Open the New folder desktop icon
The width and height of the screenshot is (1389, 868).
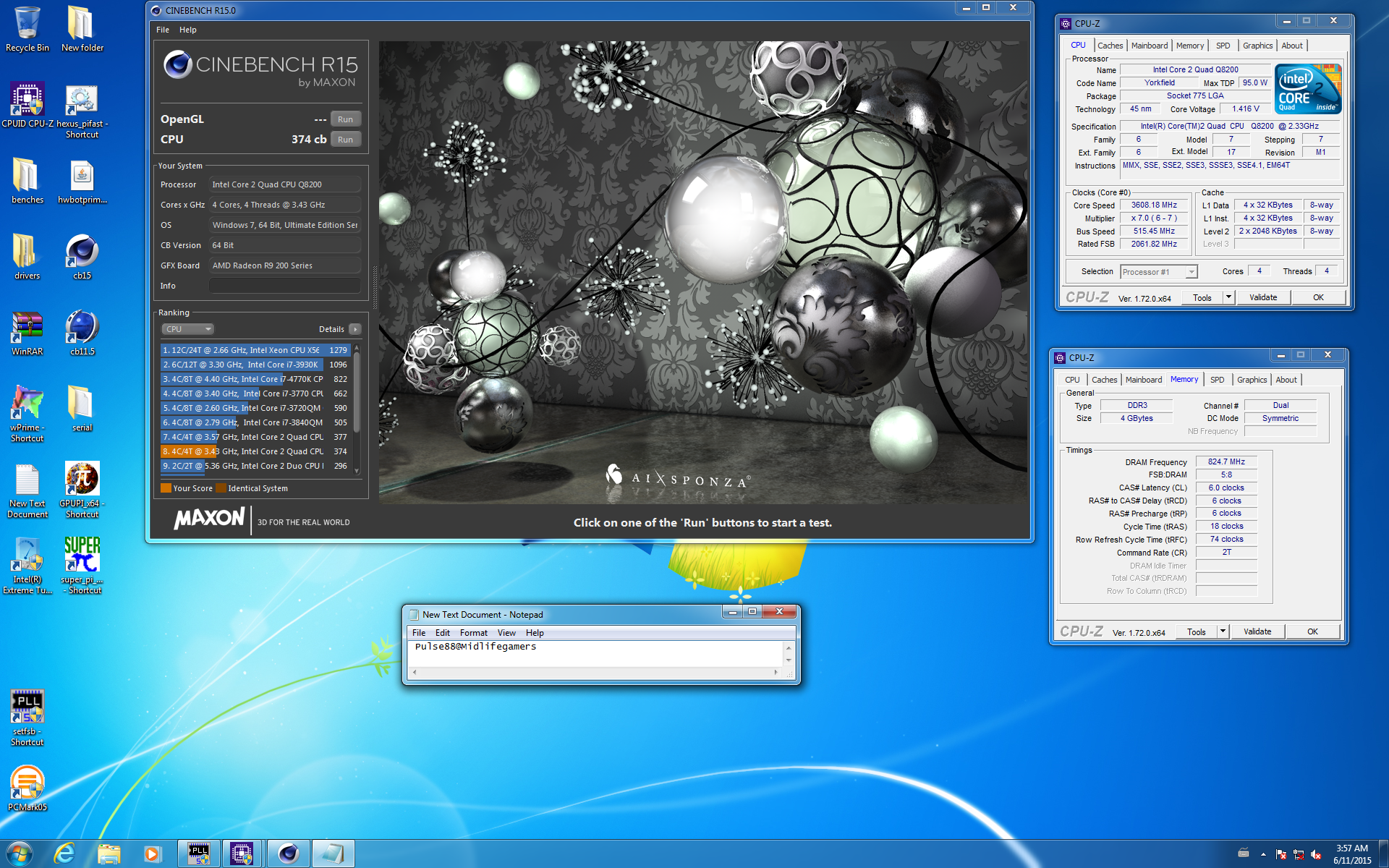click(82, 29)
